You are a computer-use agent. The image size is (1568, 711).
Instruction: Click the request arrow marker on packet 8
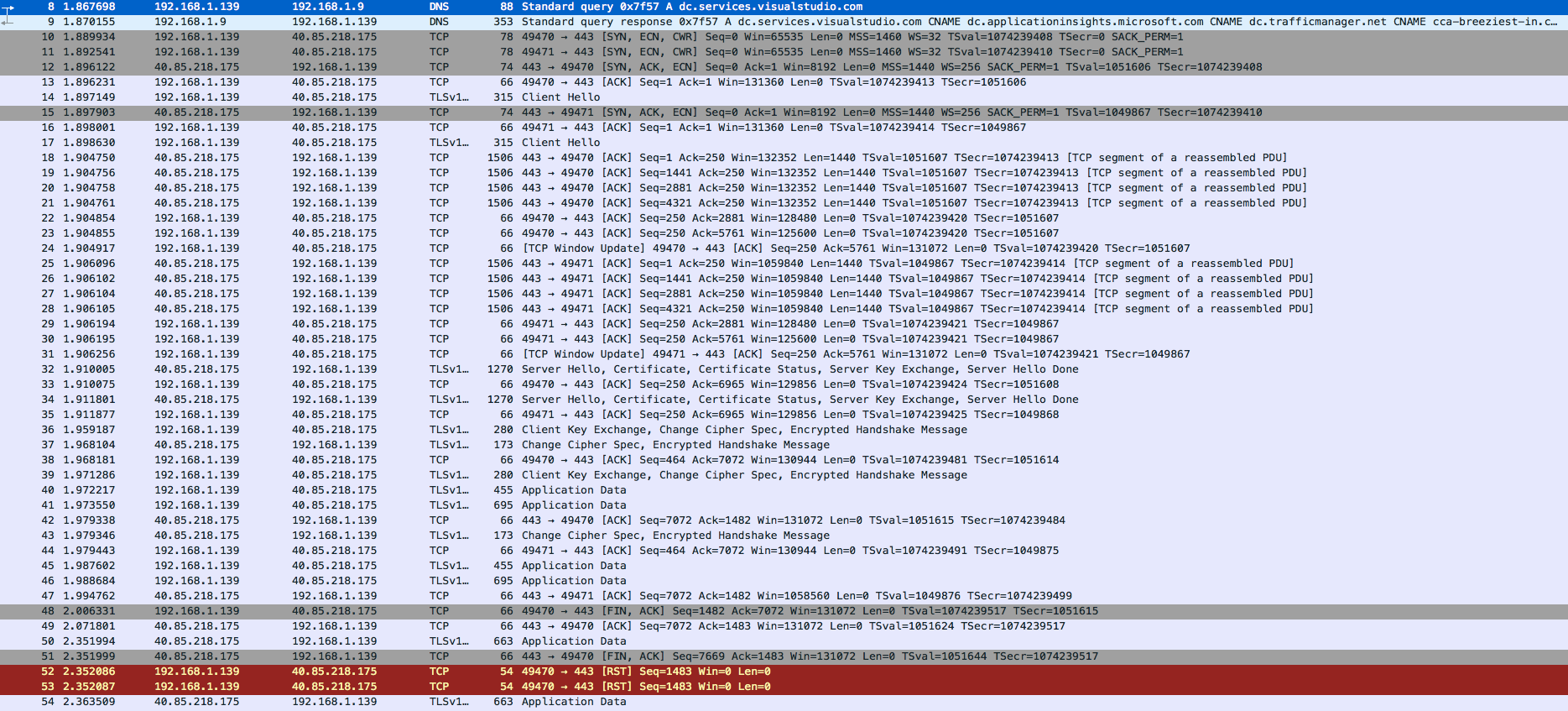(8, 7)
